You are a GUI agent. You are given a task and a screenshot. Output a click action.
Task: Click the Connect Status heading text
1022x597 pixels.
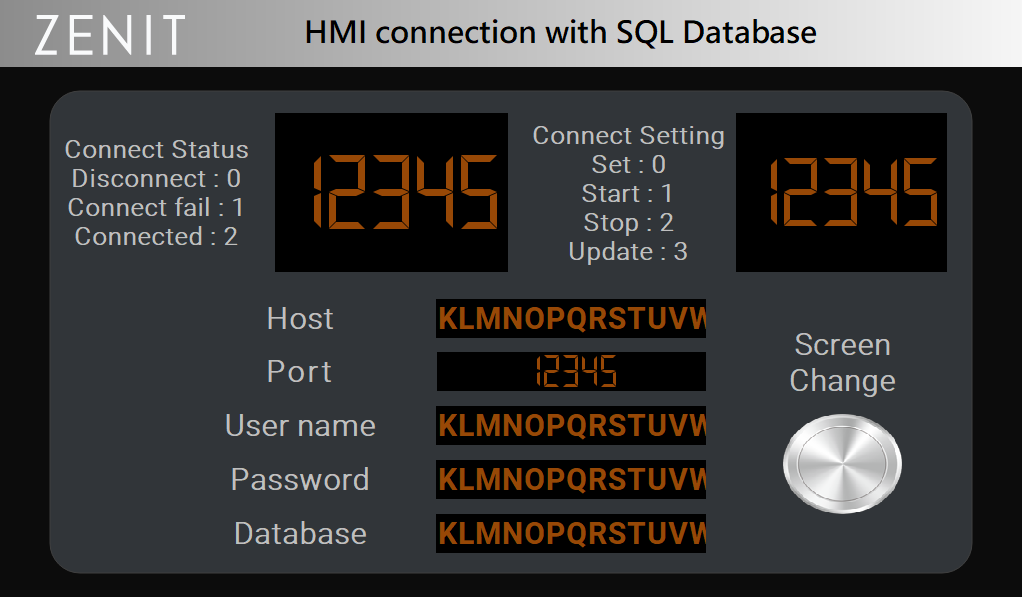pyautogui.click(x=156, y=149)
